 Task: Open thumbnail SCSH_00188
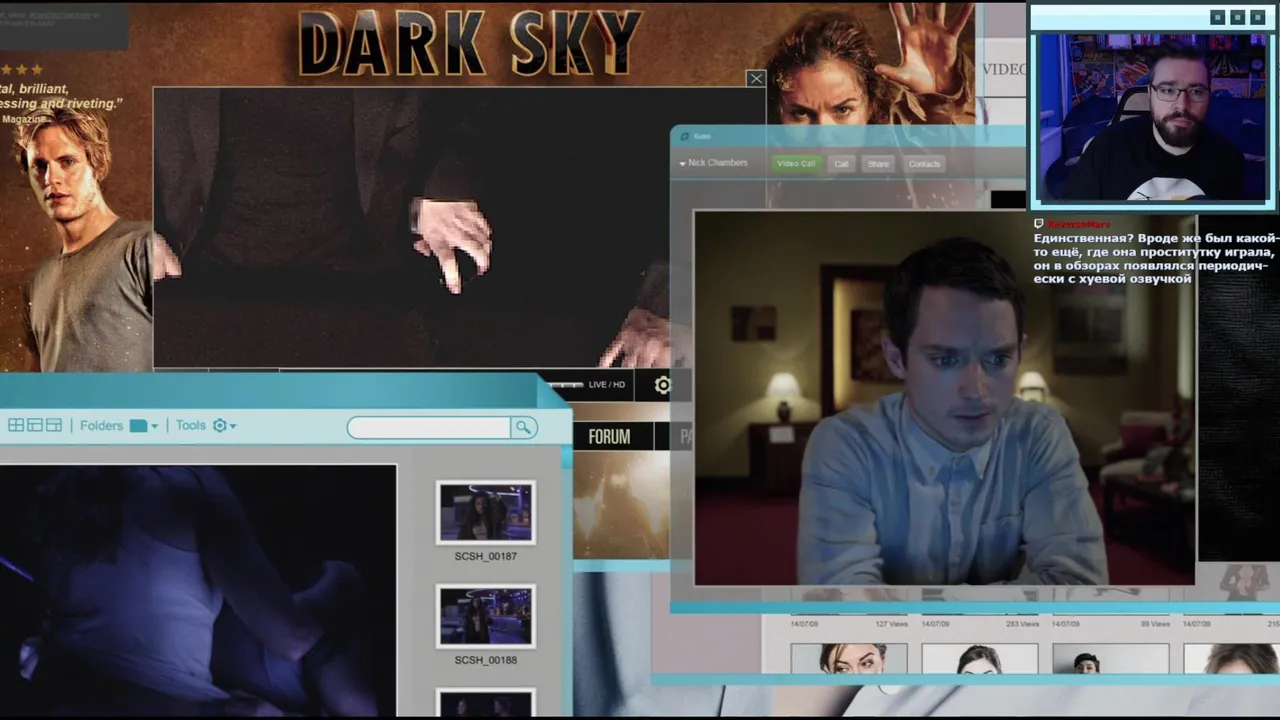(485, 616)
